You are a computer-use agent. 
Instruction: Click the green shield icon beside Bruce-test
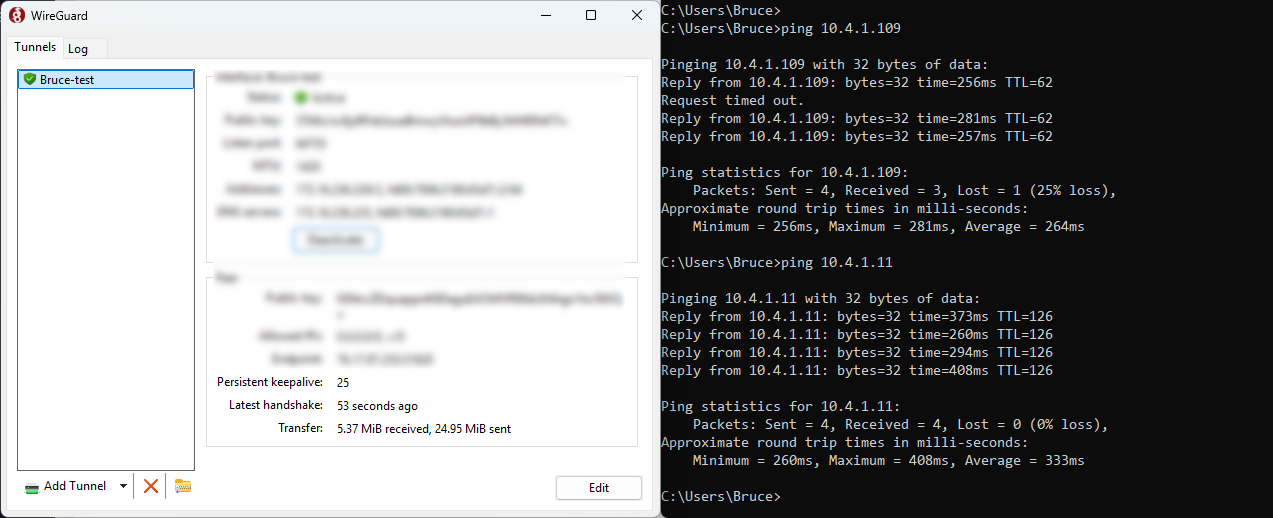(29, 79)
